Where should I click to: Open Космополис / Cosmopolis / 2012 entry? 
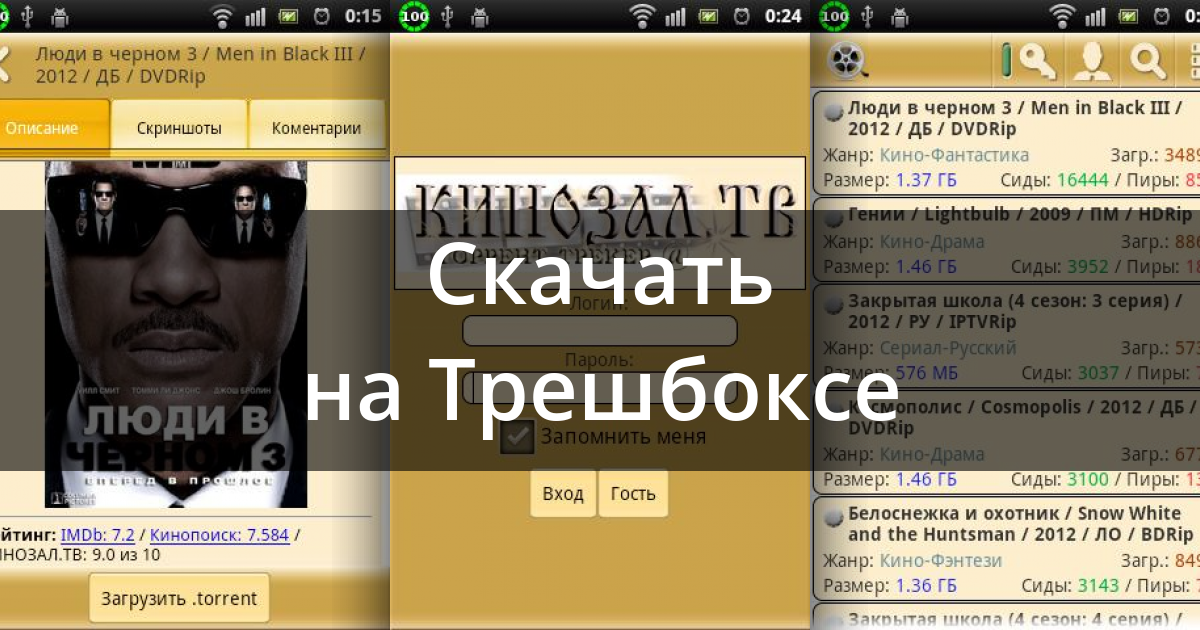point(1006,442)
